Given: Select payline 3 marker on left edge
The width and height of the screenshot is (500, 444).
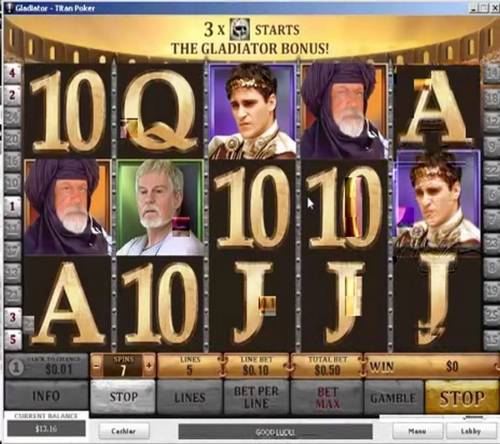Looking at the screenshot, I should 12,317.
